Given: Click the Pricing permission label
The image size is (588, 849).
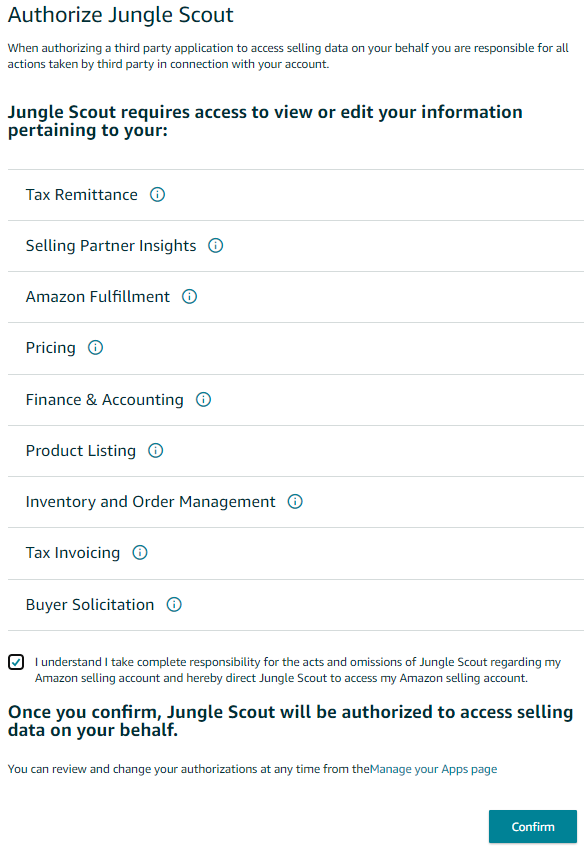Looking at the screenshot, I should click(x=51, y=348).
